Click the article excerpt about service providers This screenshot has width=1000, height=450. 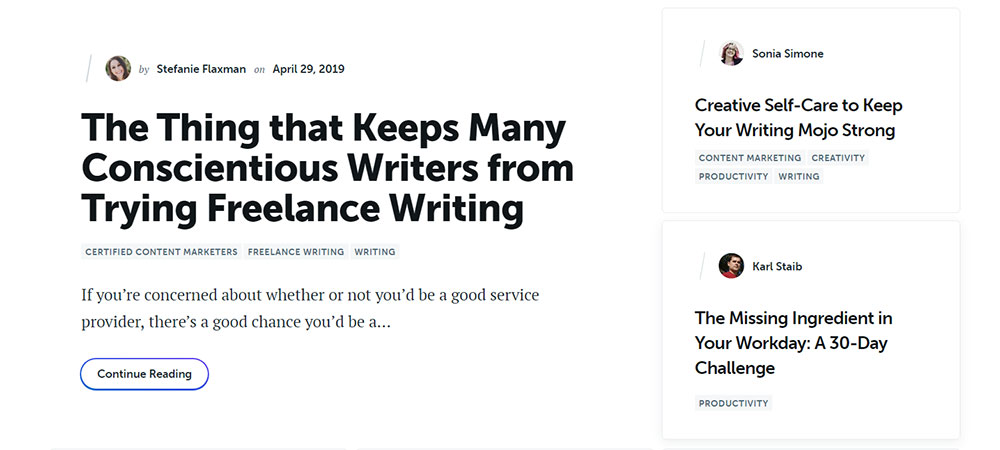(310, 309)
